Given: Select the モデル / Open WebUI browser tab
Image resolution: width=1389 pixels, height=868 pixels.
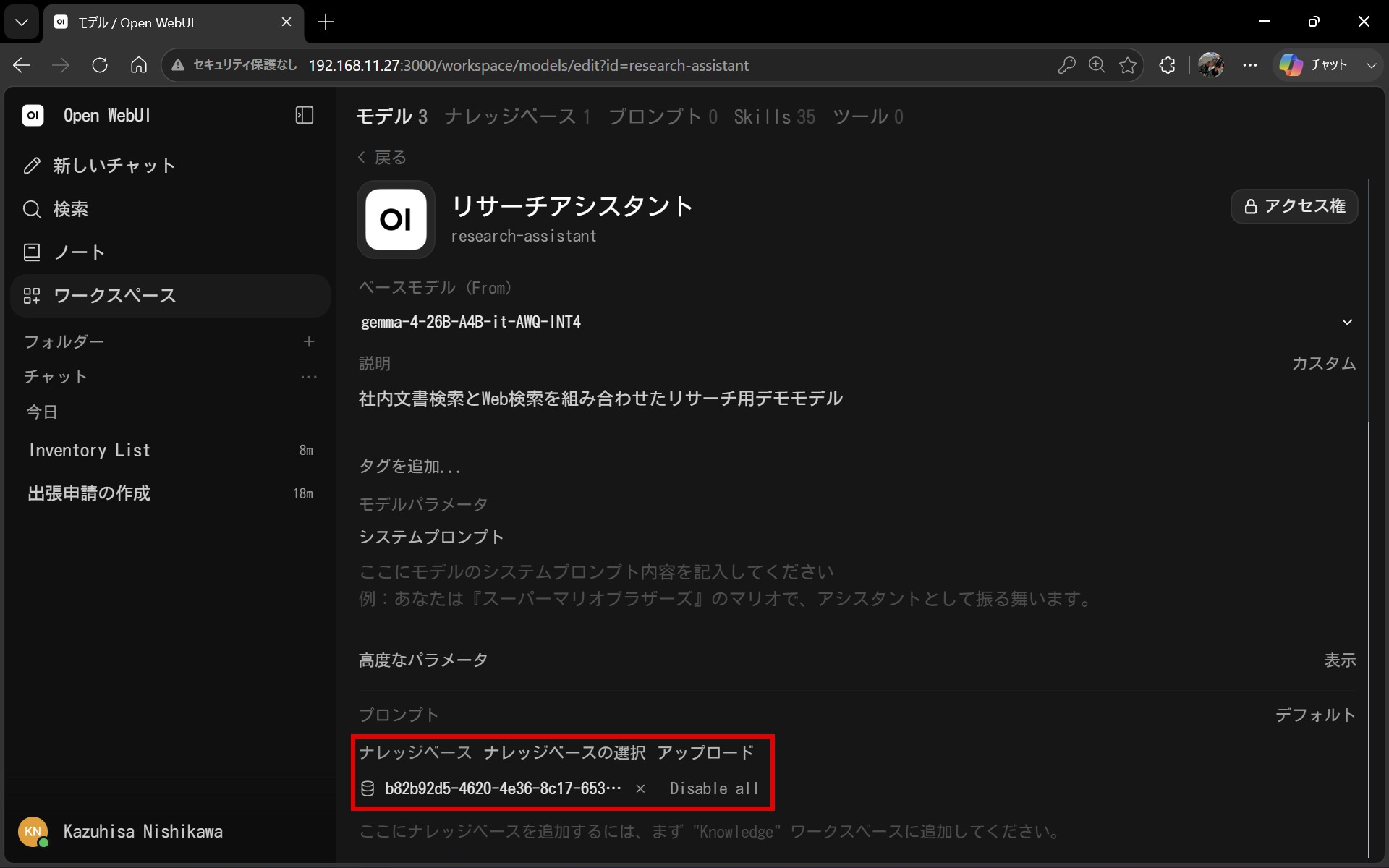Looking at the screenshot, I should tap(174, 22).
